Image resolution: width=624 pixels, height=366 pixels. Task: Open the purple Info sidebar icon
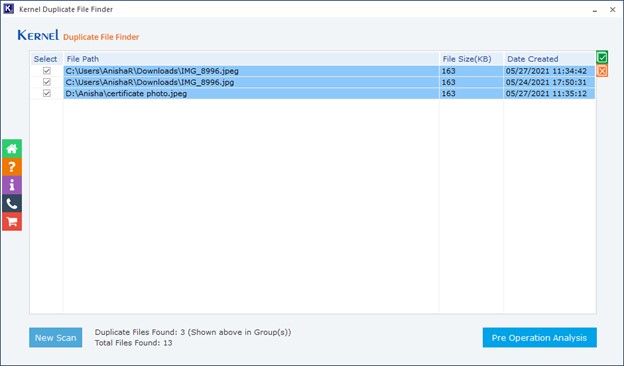(12, 185)
